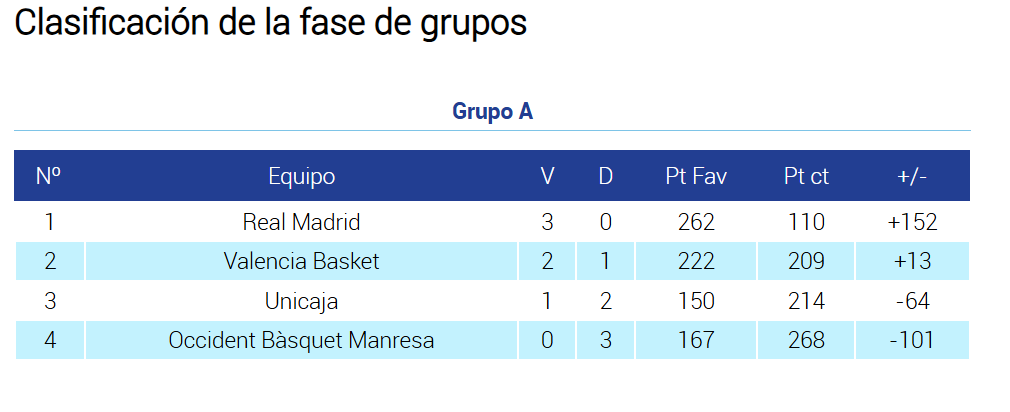Click the +/- column header

912,177
